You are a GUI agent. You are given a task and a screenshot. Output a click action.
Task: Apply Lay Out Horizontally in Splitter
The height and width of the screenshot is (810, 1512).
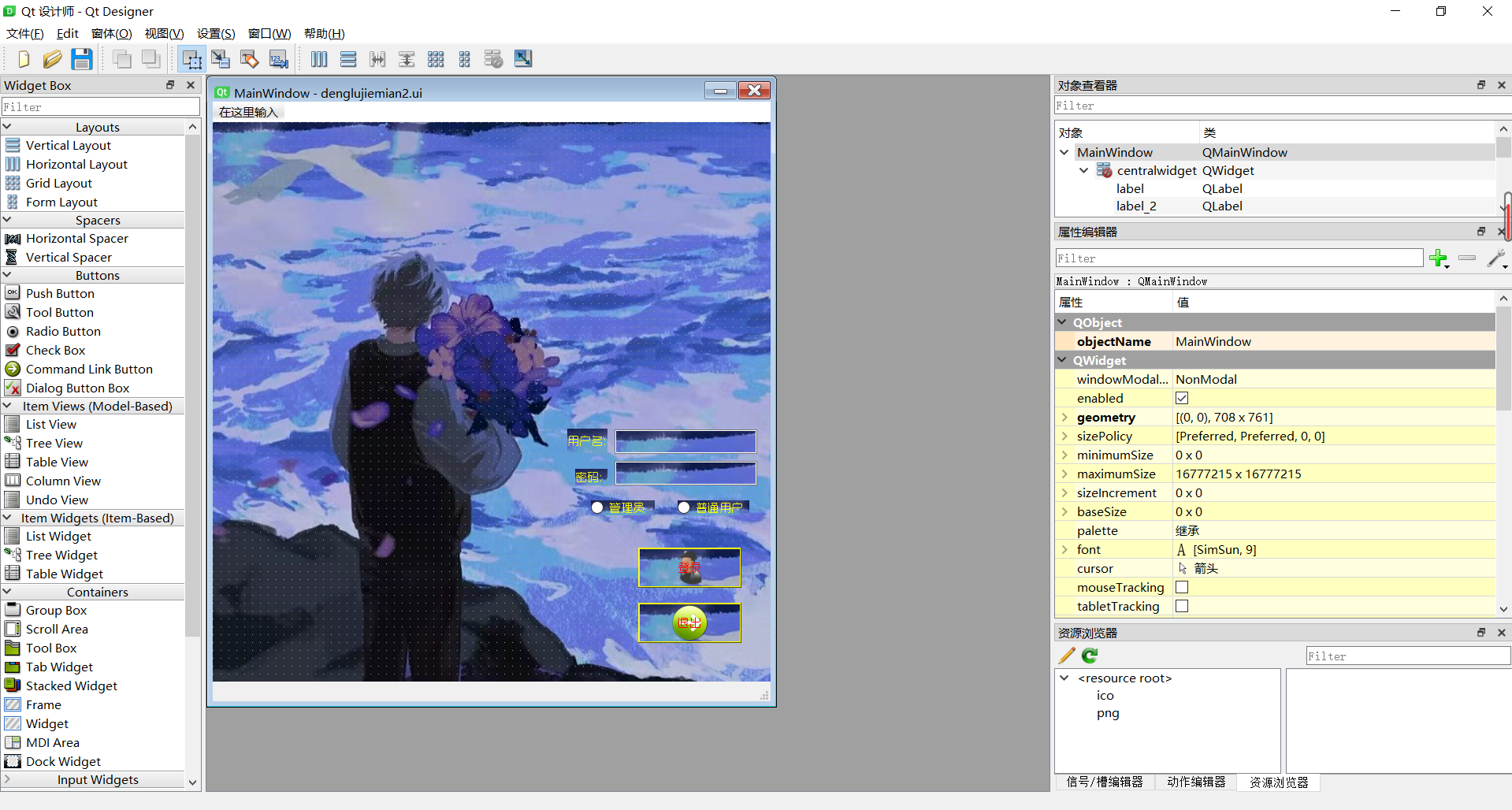coord(377,59)
